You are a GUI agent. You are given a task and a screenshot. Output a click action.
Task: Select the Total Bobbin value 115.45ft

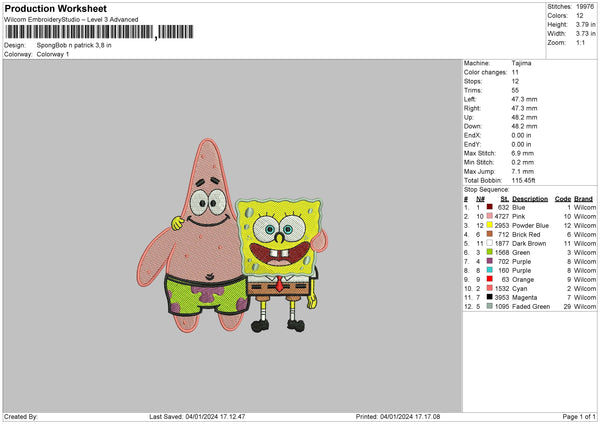pyautogui.click(x=523, y=180)
